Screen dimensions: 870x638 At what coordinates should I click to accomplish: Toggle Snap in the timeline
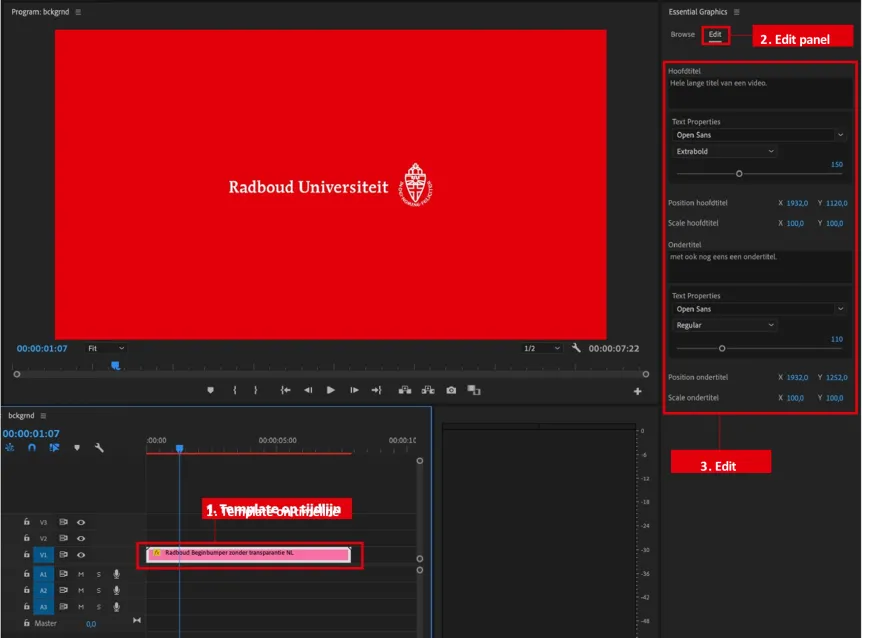pyautogui.click(x=32, y=448)
